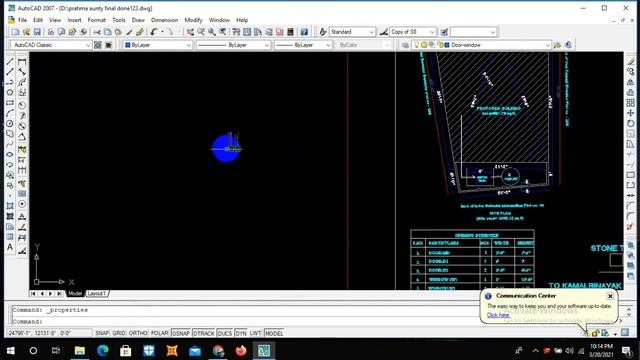Close the Communication Center balloon
This screenshot has height=360, width=640.
tap(610, 296)
